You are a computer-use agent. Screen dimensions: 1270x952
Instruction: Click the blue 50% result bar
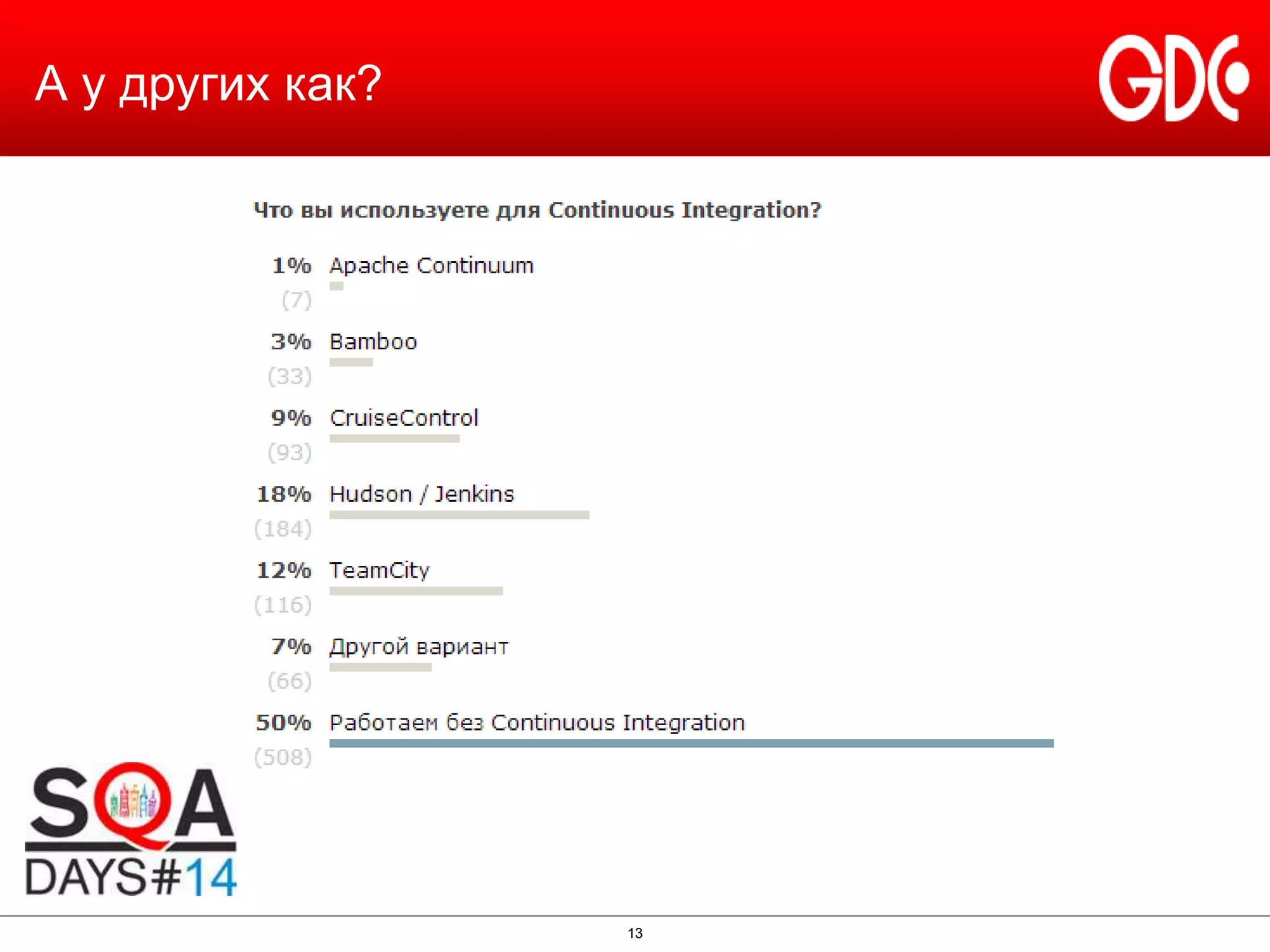[691, 743]
